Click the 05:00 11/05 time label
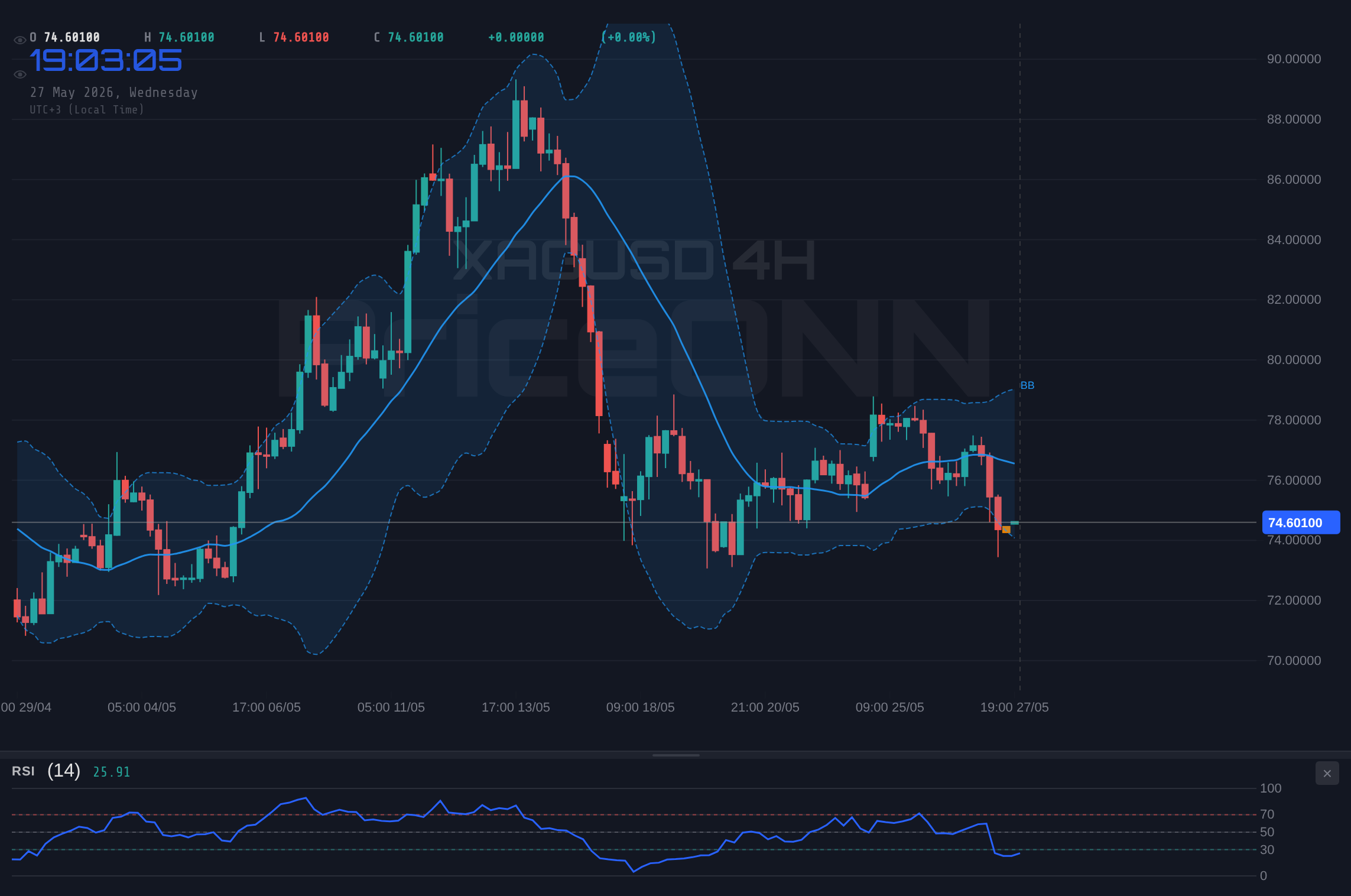The width and height of the screenshot is (1351, 896). coord(391,707)
